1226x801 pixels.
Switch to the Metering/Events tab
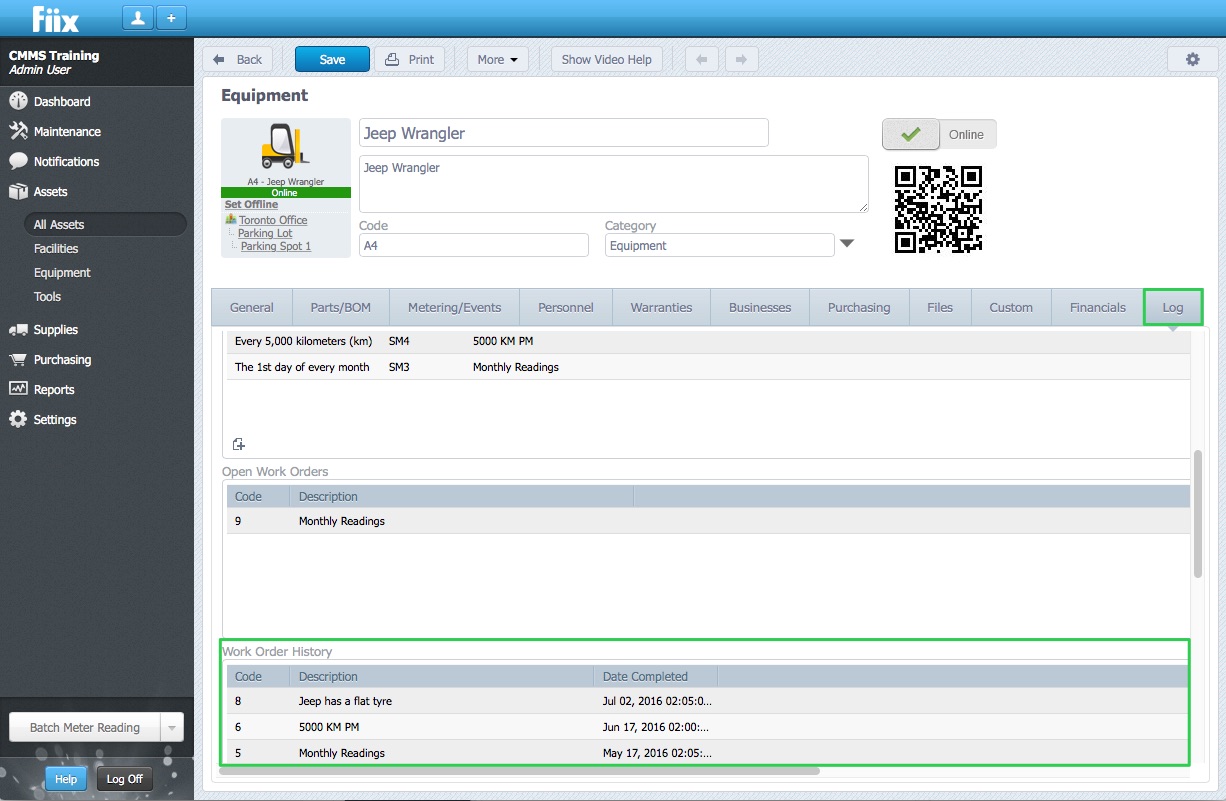click(455, 308)
